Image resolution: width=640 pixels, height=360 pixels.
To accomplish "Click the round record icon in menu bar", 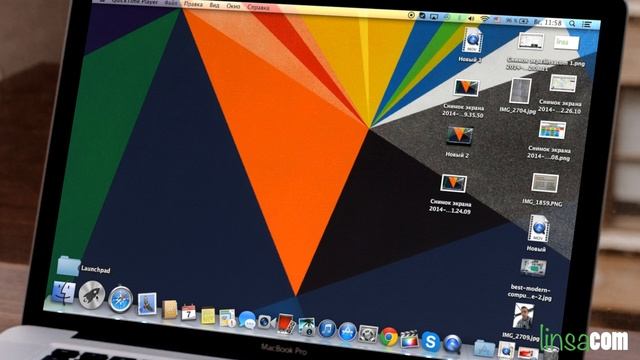I will click(411, 16).
